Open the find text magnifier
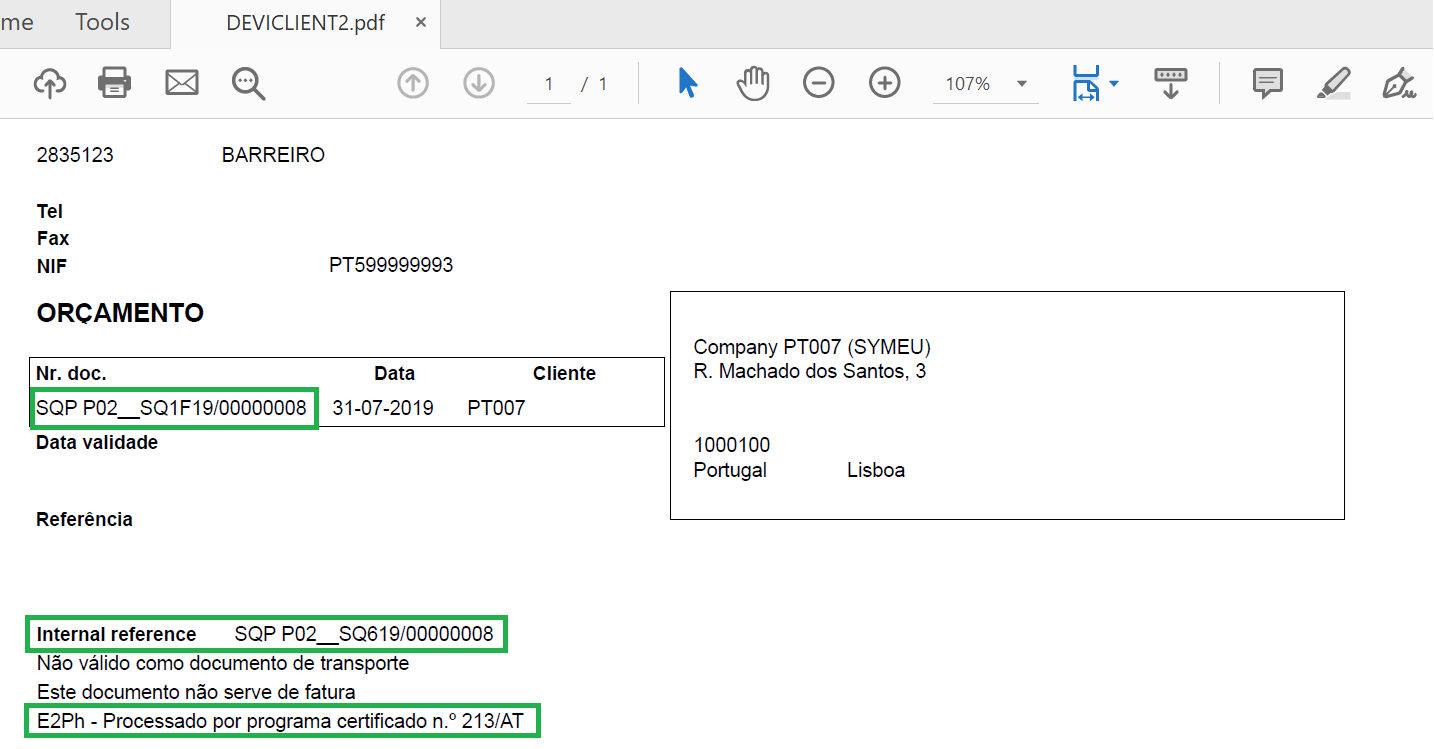Screen dimensions: 1434x749 tap(248, 84)
